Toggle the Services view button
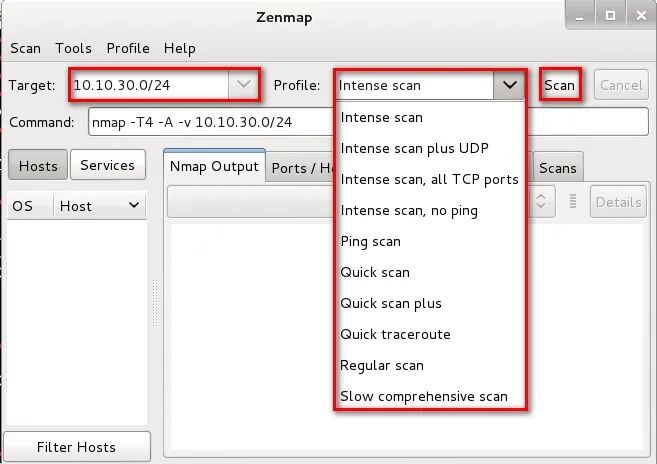 pyautogui.click(x=108, y=165)
